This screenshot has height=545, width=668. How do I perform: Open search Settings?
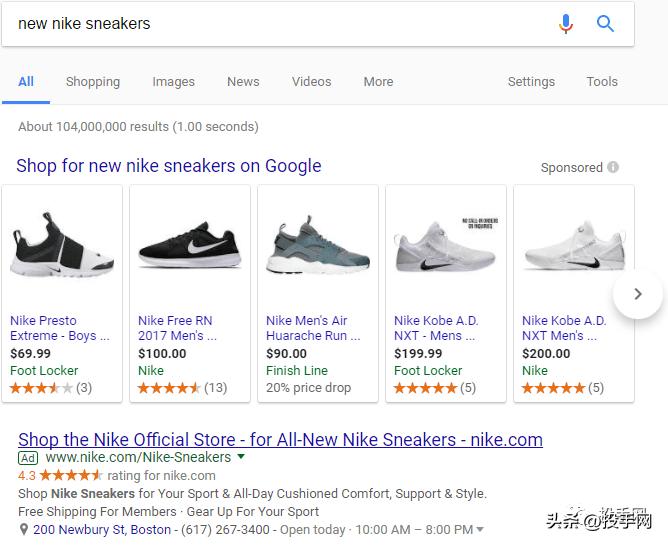[x=531, y=82]
